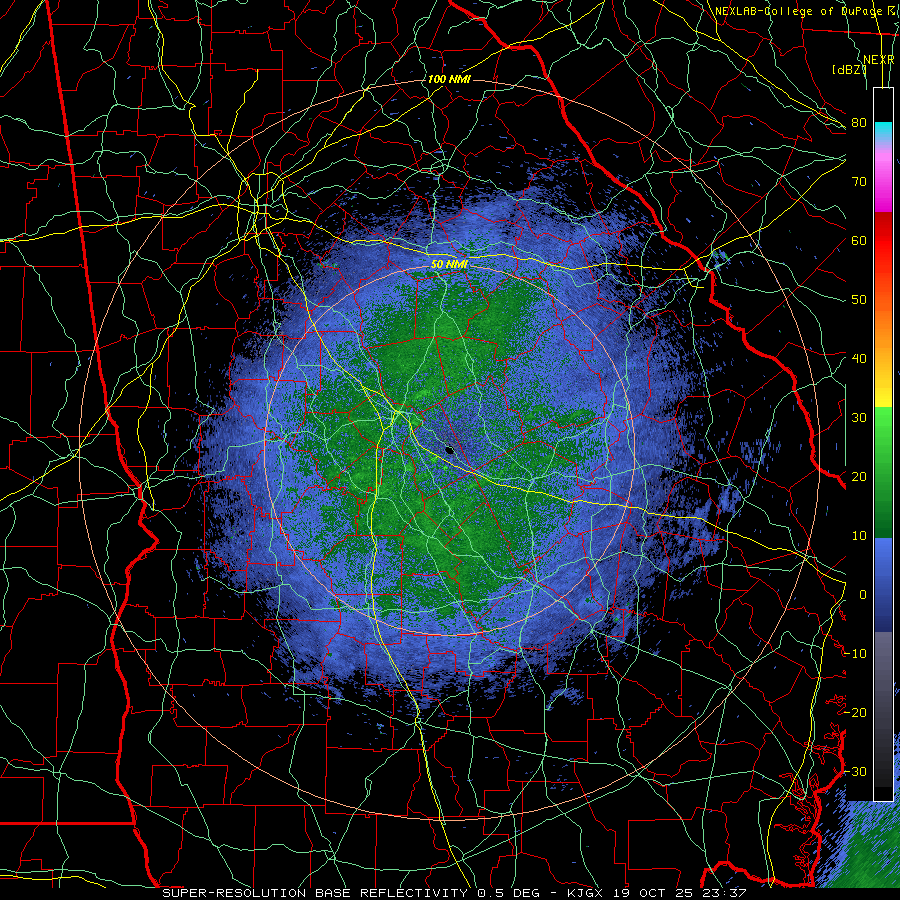Click the 23:37 timestamp in the caption

click(x=726, y=893)
